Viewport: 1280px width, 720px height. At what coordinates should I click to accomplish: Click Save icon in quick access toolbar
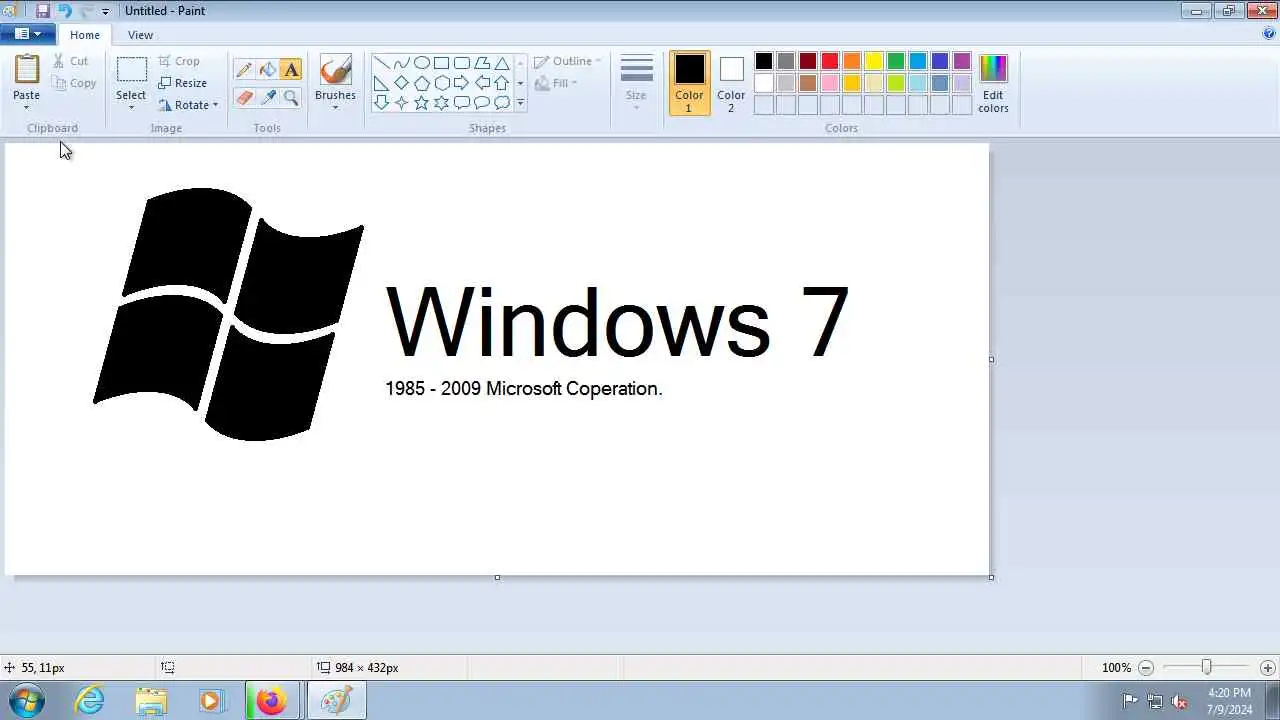coord(42,11)
